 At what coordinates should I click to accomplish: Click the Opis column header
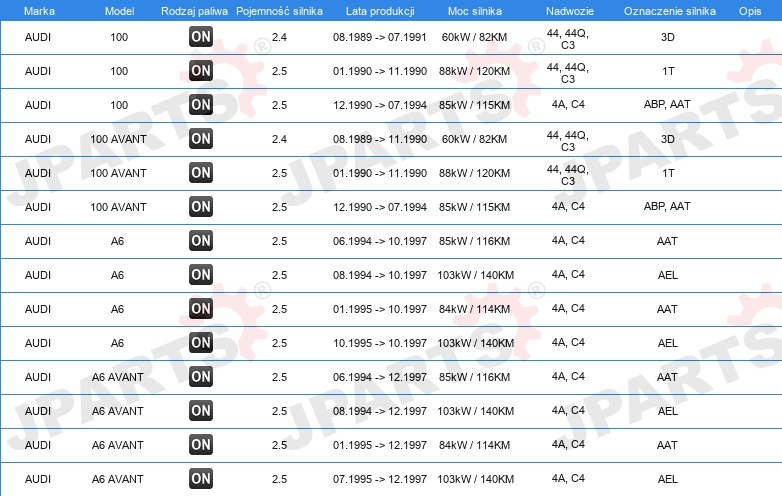point(750,11)
